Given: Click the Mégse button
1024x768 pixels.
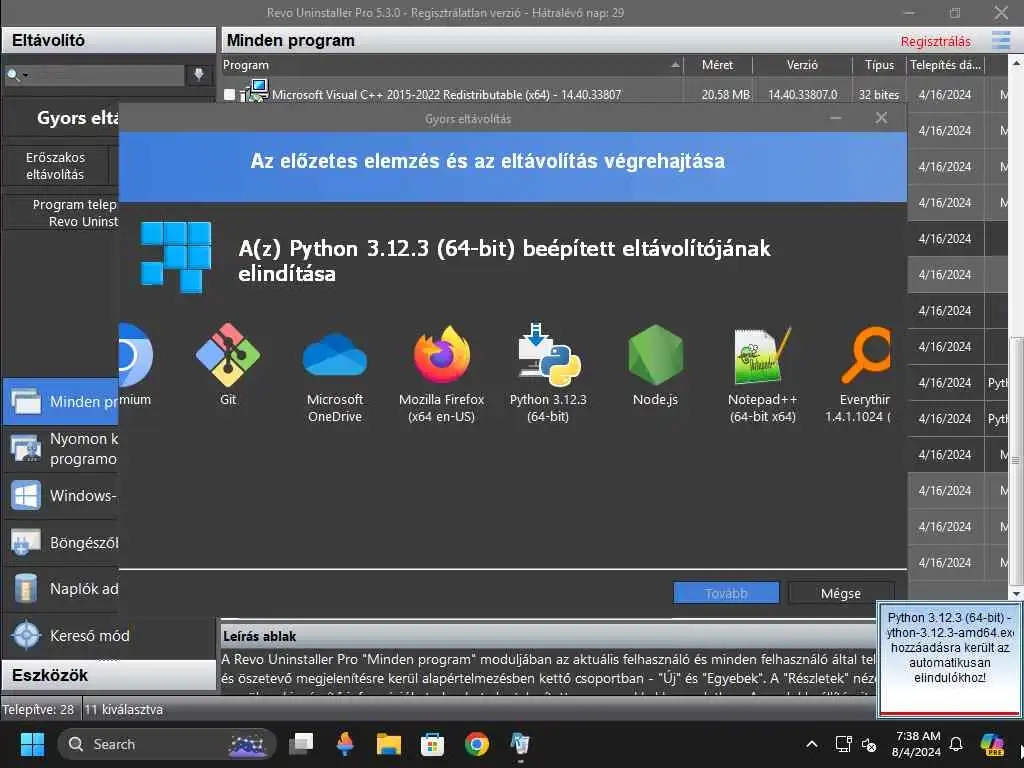Looking at the screenshot, I should [x=841, y=593].
